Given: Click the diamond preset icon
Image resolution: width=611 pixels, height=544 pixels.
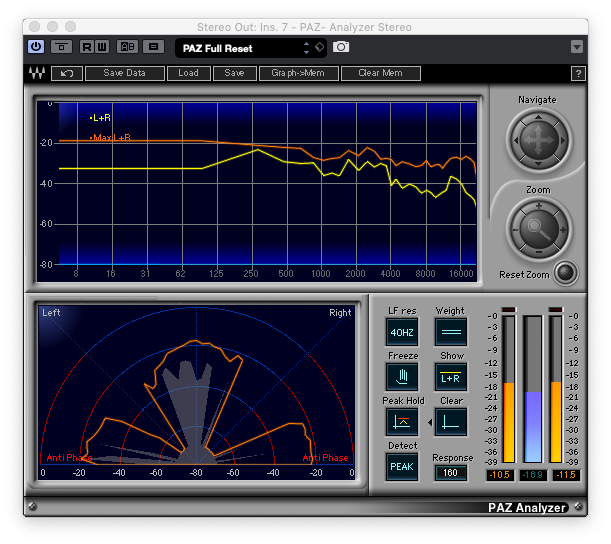Looking at the screenshot, I should pos(320,47).
